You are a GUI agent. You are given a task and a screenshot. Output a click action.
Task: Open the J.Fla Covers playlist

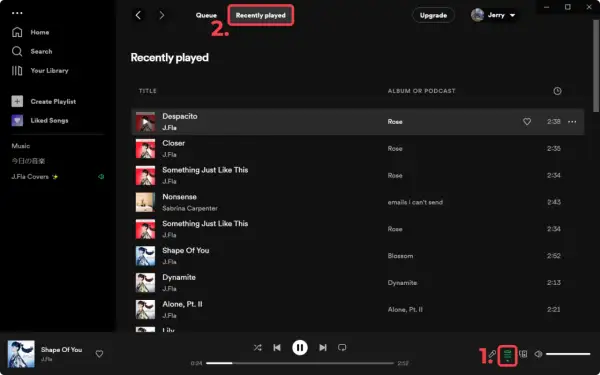[34, 177]
